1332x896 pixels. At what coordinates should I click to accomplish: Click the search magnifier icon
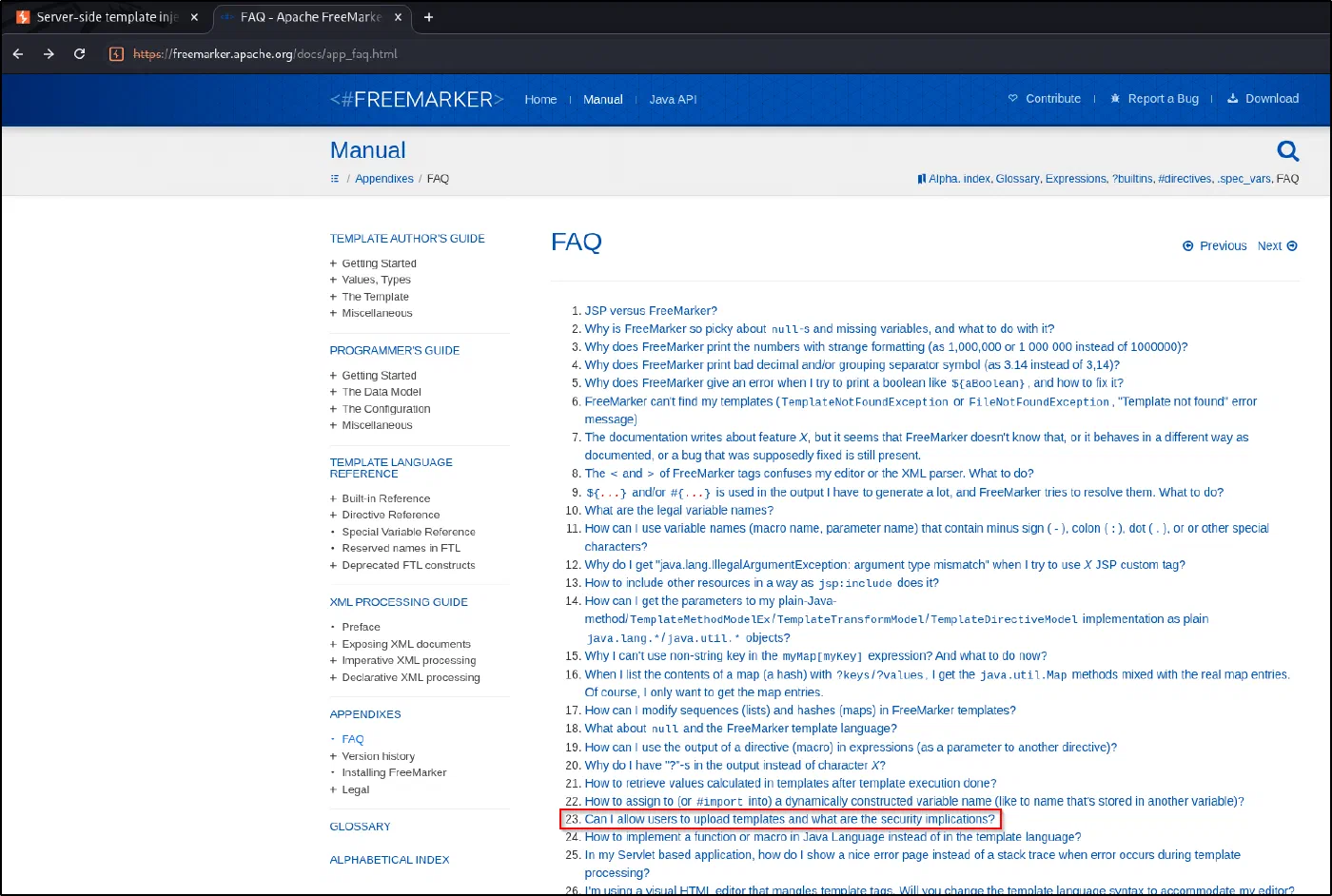(1288, 150)
